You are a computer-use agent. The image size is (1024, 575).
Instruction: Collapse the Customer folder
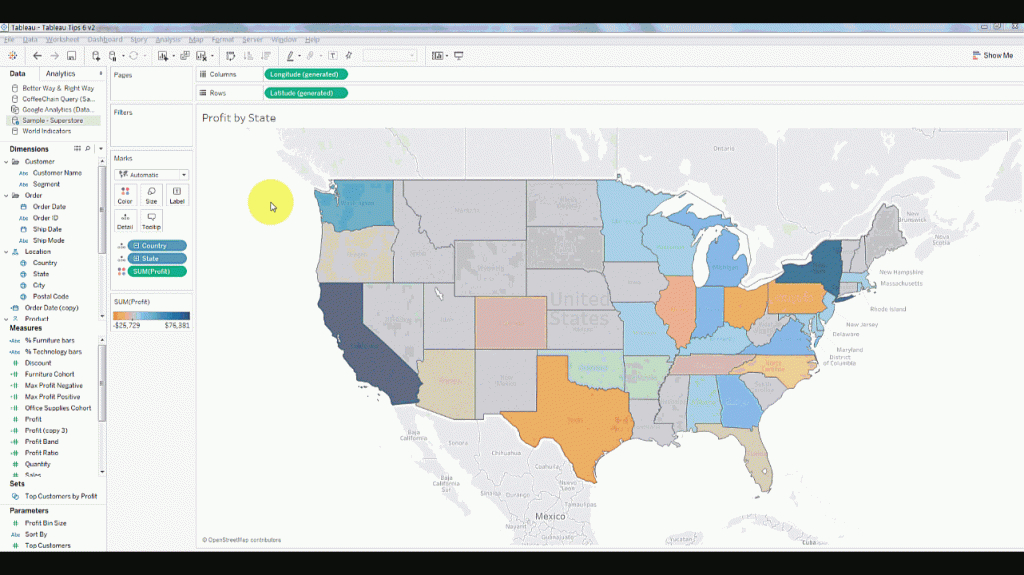tap(7, 161)
